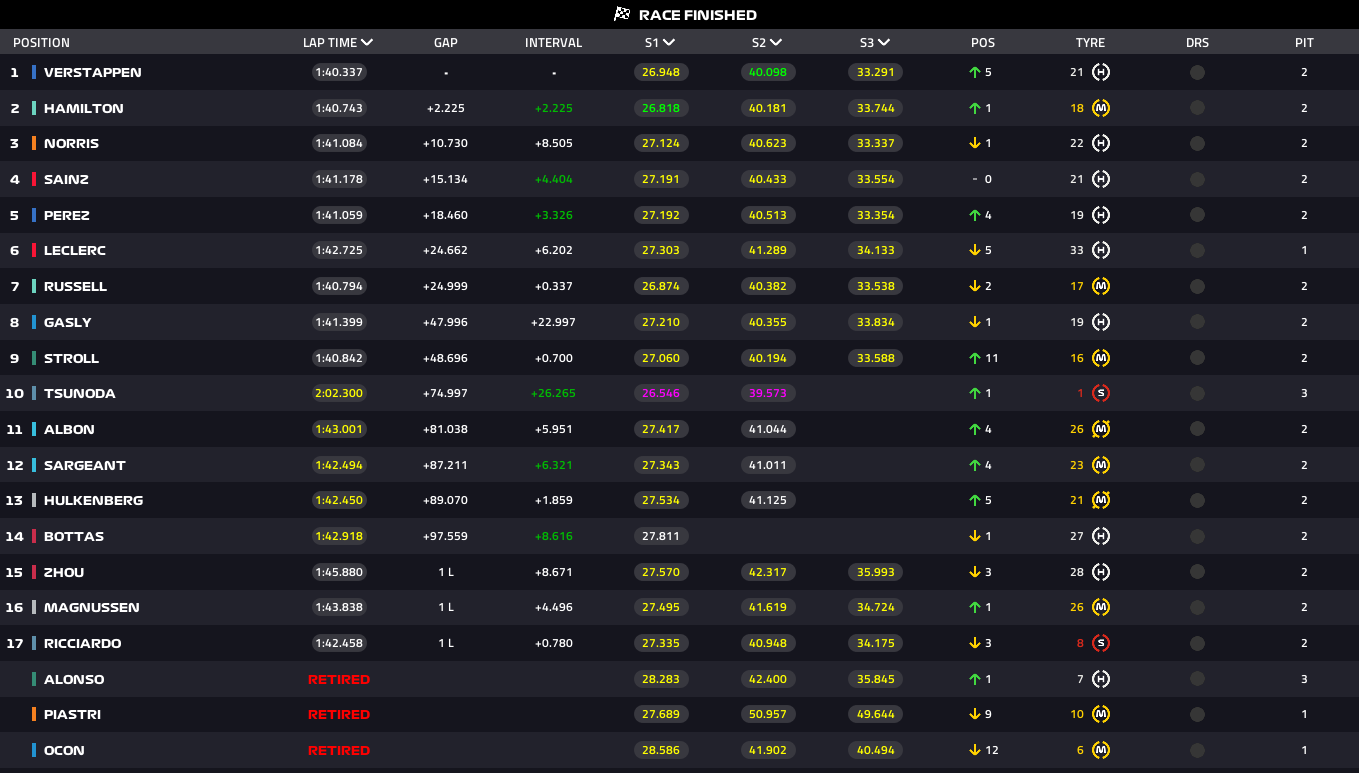Select Hamilton's teal position color bar
The width and height of the screenshot is (1359, 773).
34,108
